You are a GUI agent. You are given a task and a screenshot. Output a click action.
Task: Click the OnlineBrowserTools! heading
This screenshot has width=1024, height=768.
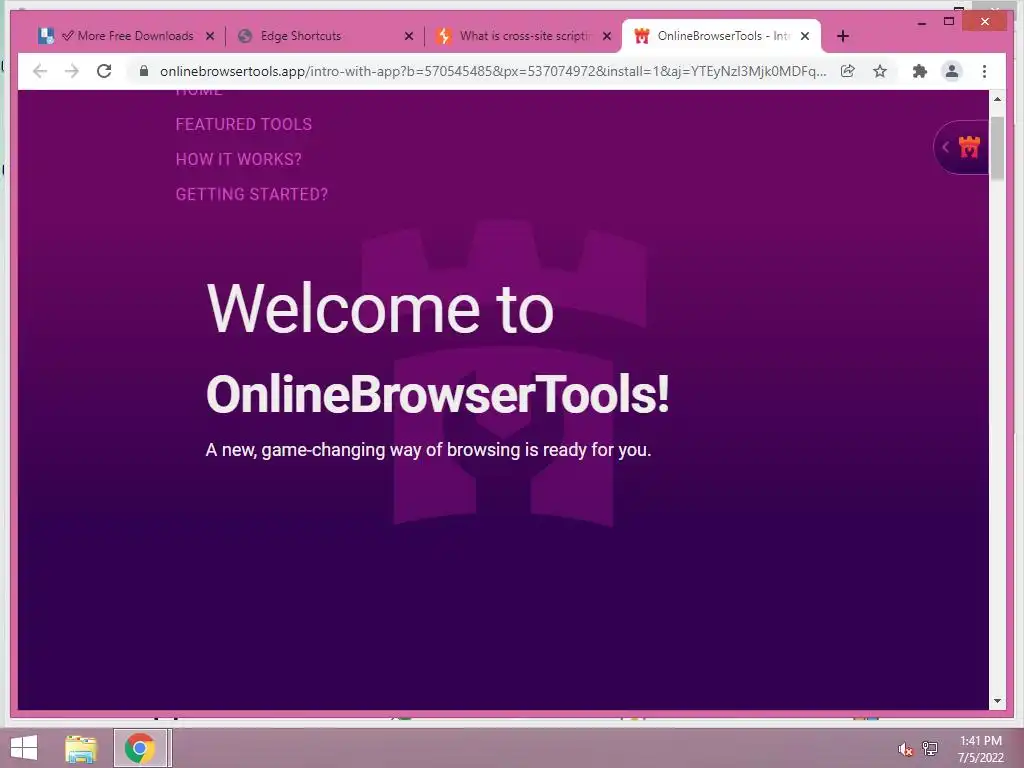[438, 394]
